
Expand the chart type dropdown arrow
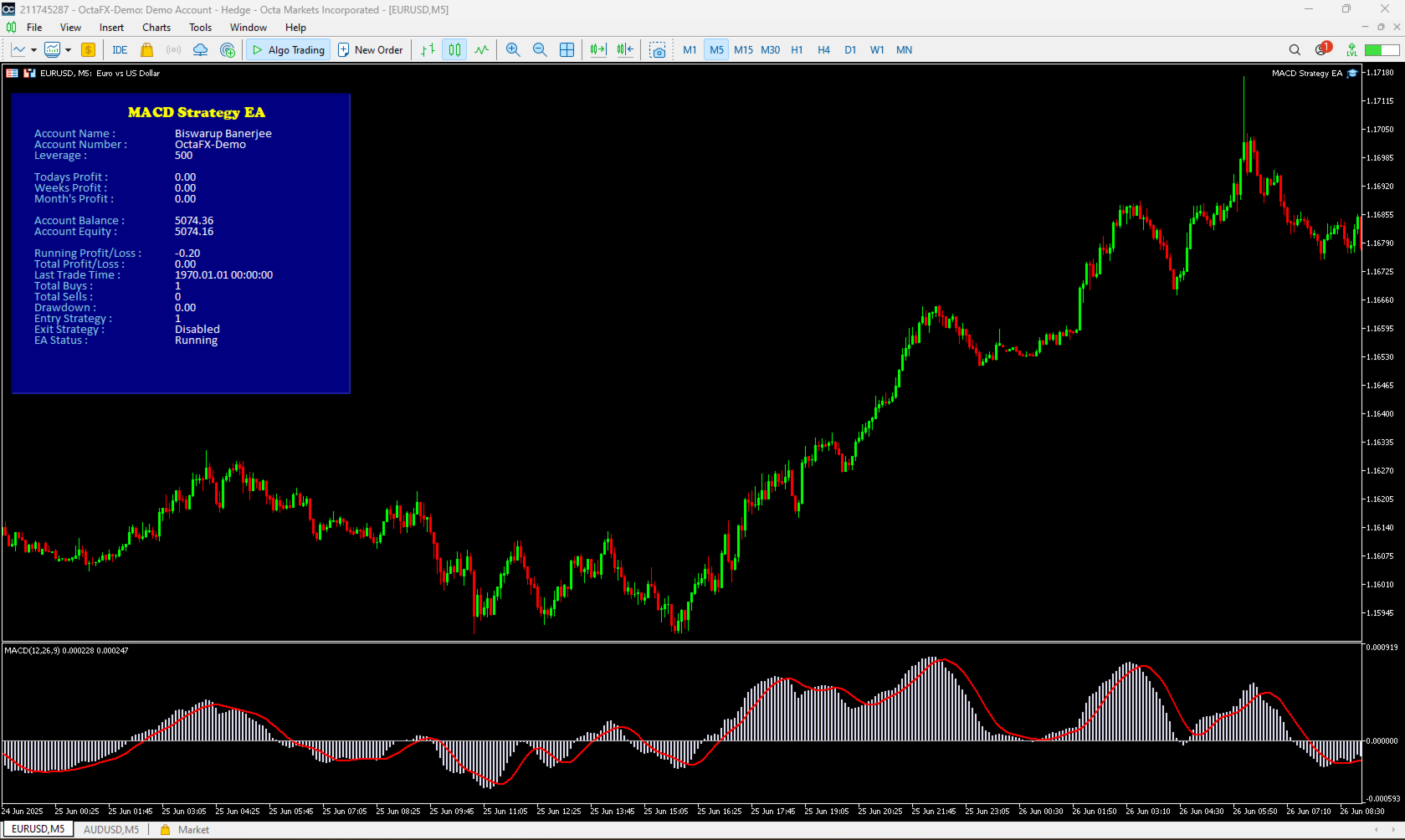click(x=33, y=50)
